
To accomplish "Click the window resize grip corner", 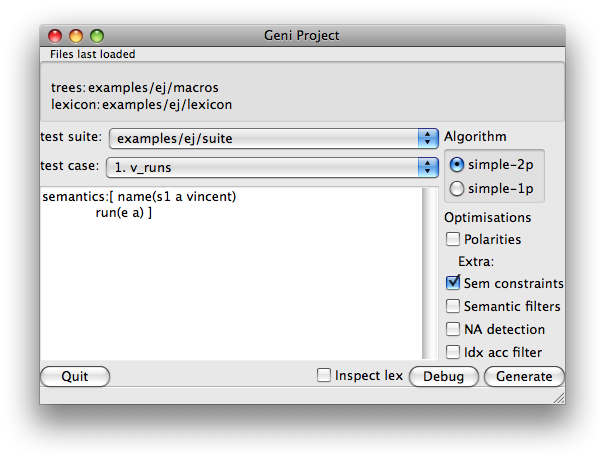I will point(559,398).
